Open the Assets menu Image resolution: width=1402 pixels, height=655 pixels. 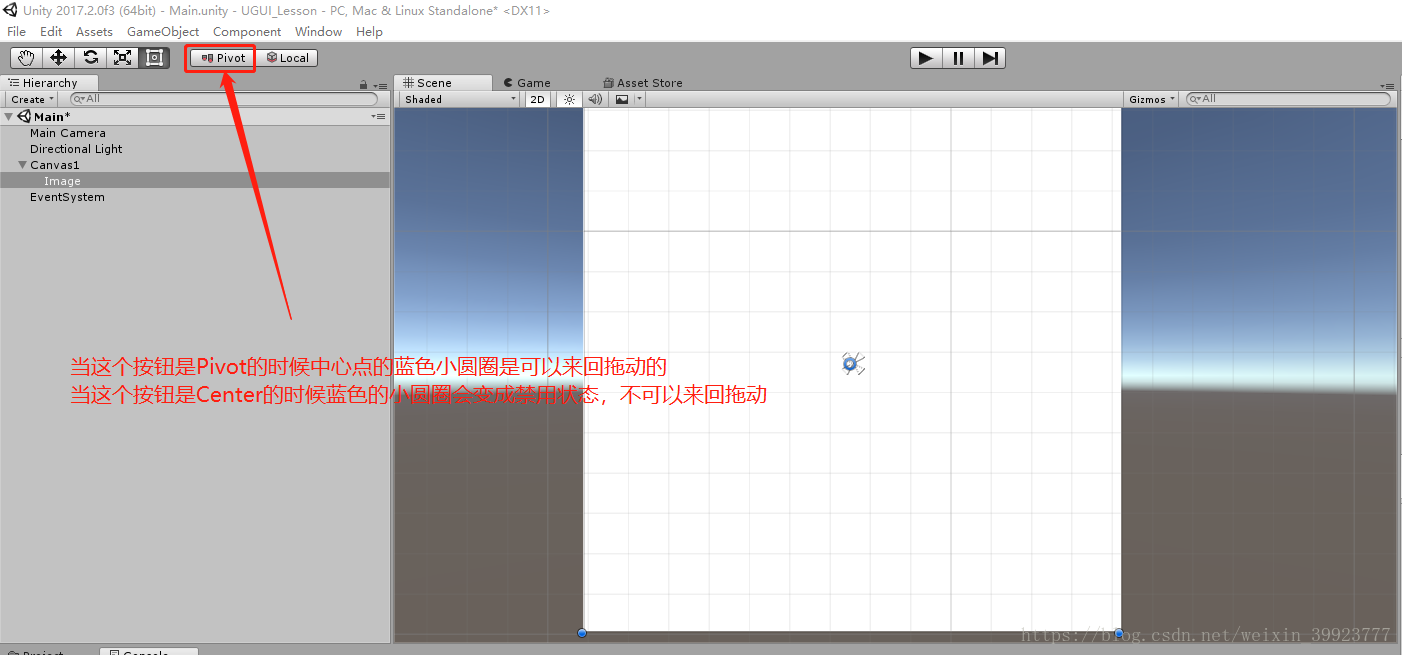pyautogui.click(x=94, y=32)
